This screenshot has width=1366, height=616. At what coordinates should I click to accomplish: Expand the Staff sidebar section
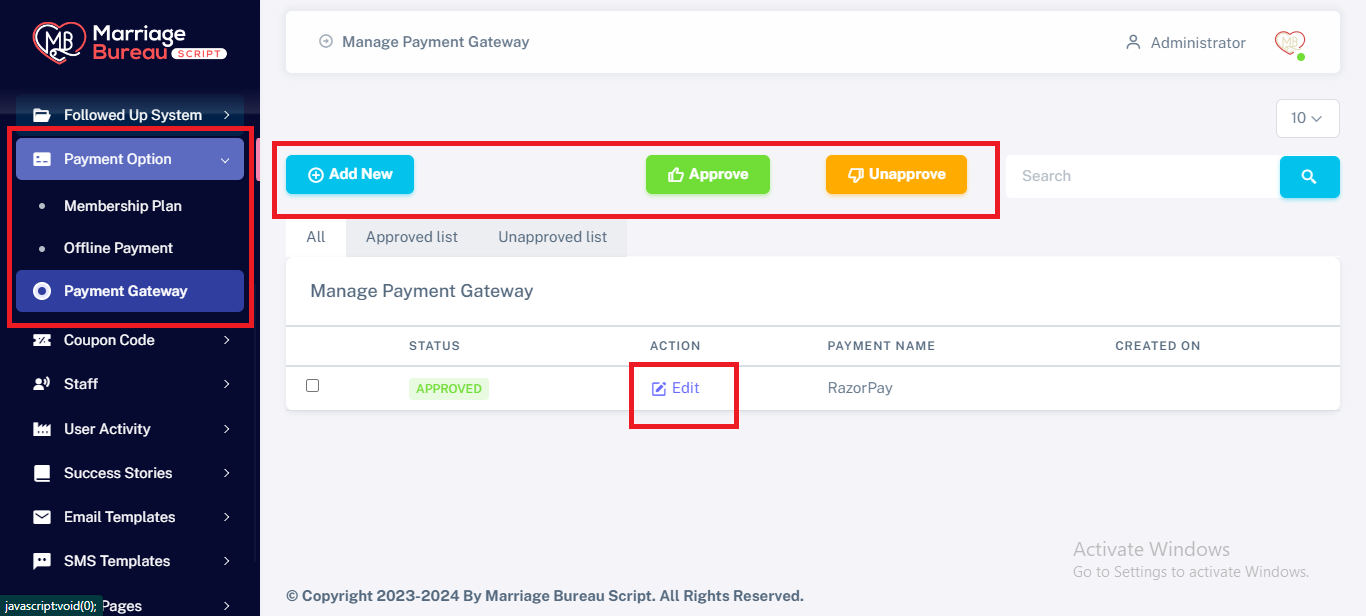pyautogui.click(x=130, y=384)
